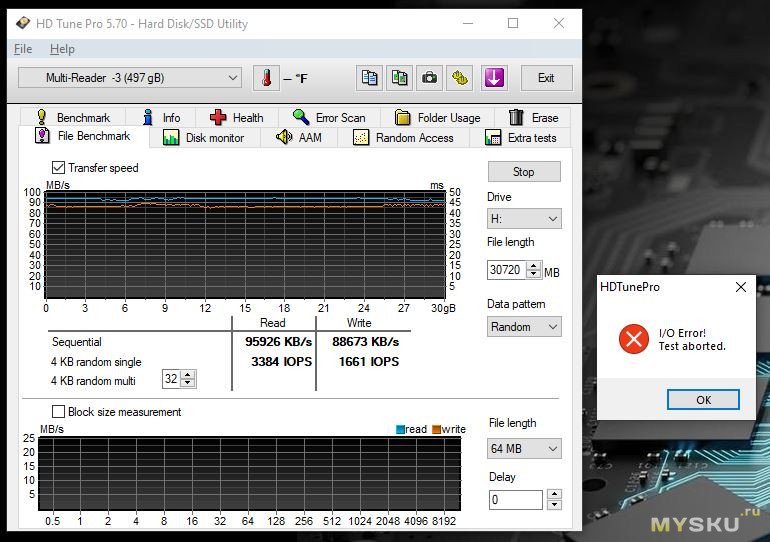Decrease the Delay value arrow
Image resolution: width=770 pixels, height=542 pixels.
[x=554, y=505]
